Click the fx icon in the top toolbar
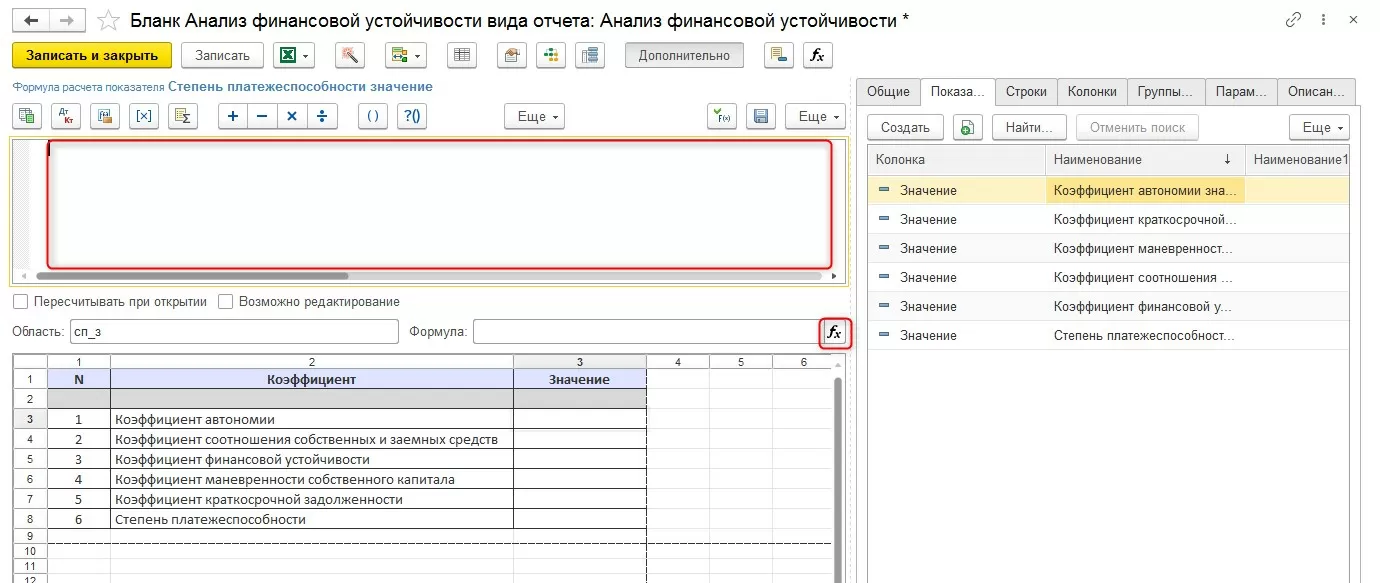This screenshot has height=583, width=1380. [x=818, y=55]
